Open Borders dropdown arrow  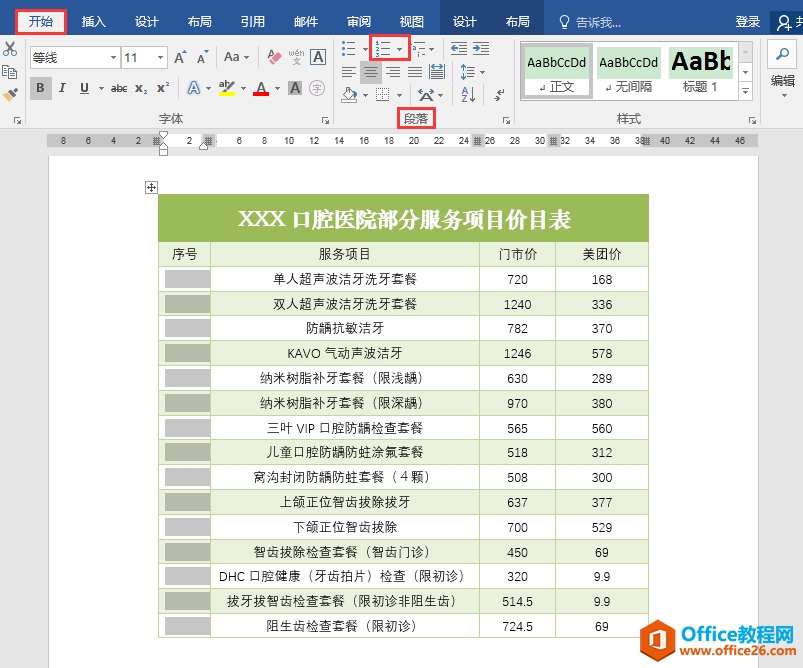(399, 95)
